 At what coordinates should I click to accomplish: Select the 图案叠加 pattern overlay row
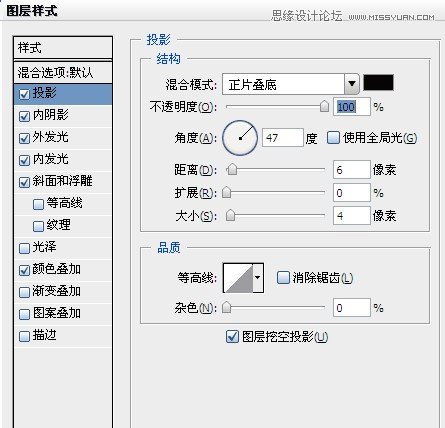click(63, 314)
